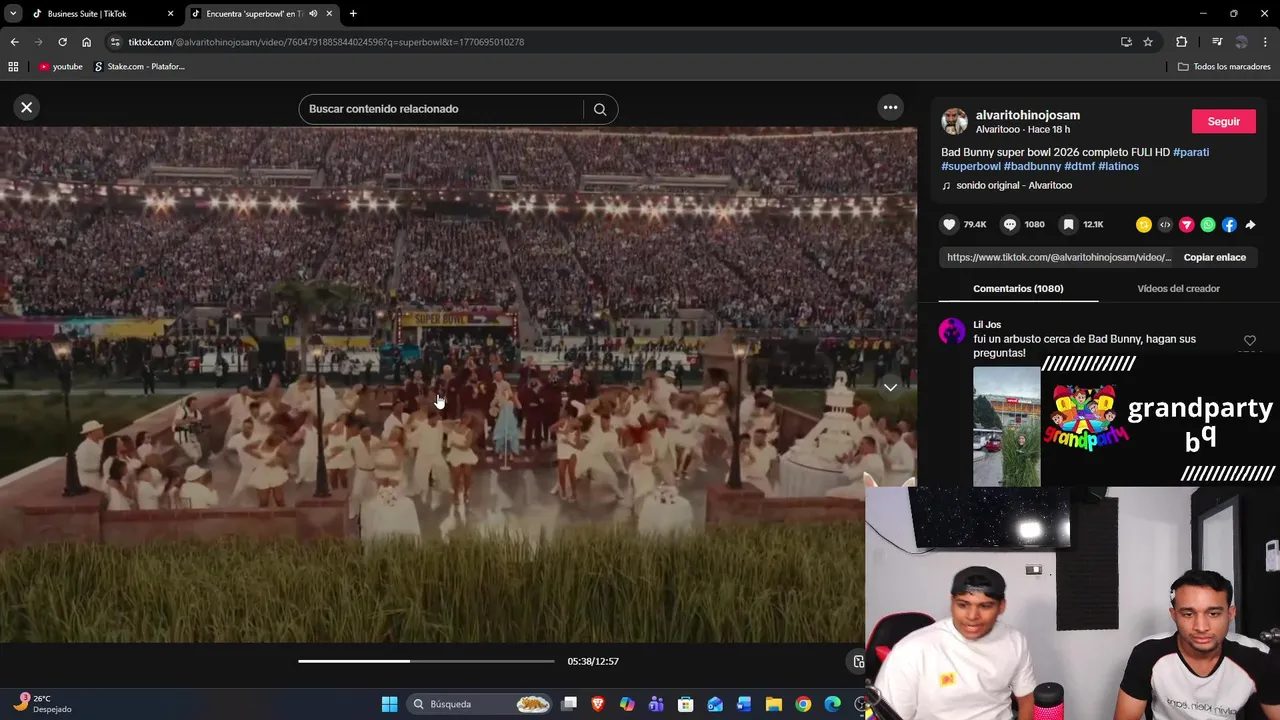Click the browser address bar URL

coord(326,42)
